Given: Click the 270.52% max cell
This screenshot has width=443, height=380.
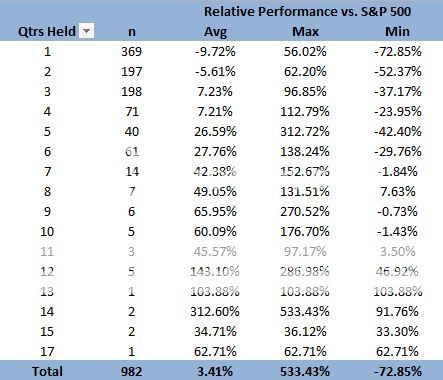Looking at the screenshot, I should [305, 212].
